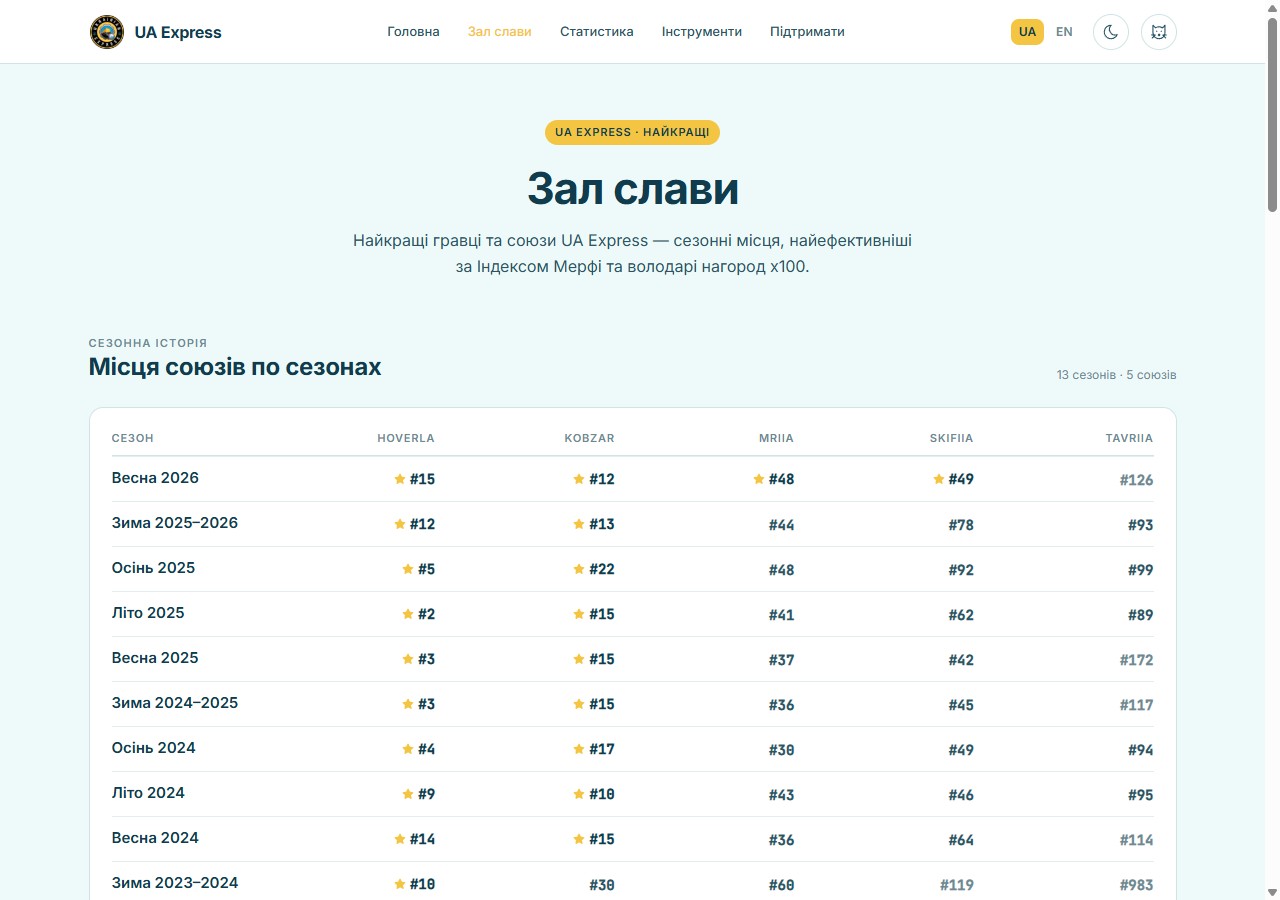Open the Інструменти nav item
Image resolution: width=1280 pixels, height=900 pixels.
coord(702,32)
